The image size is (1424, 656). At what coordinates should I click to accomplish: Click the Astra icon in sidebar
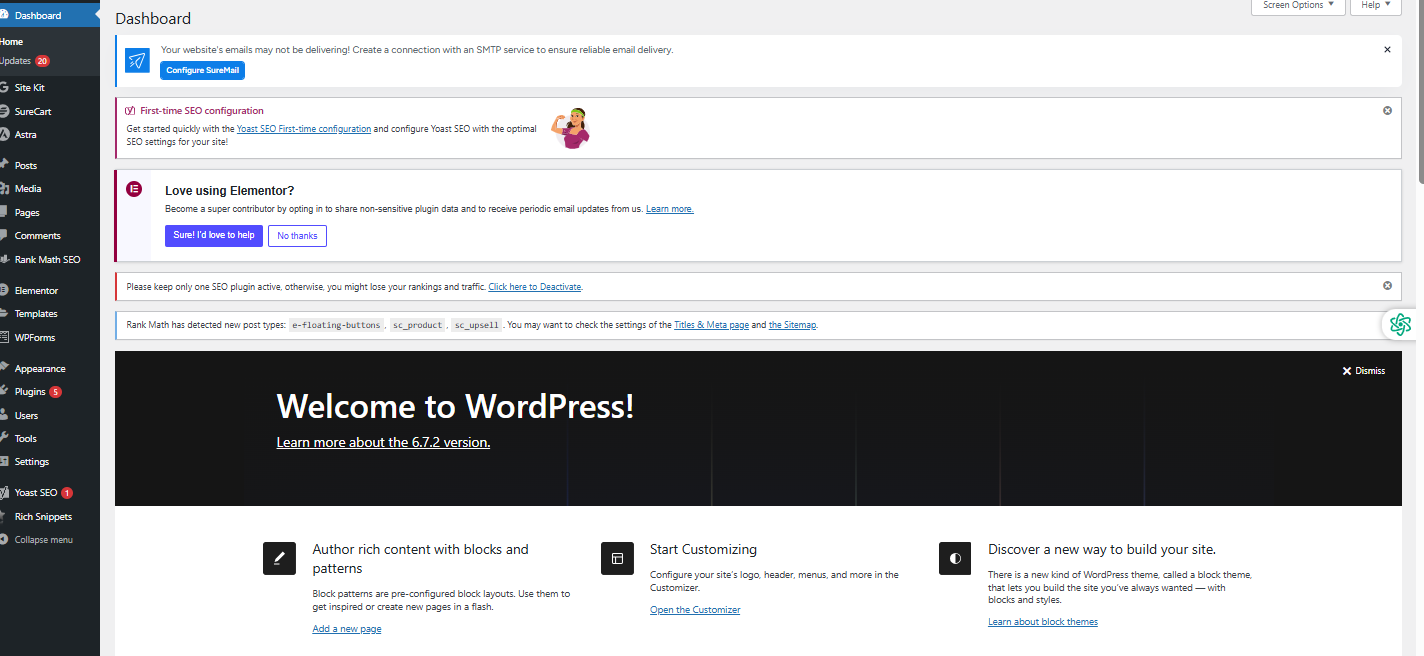point(5,134)
